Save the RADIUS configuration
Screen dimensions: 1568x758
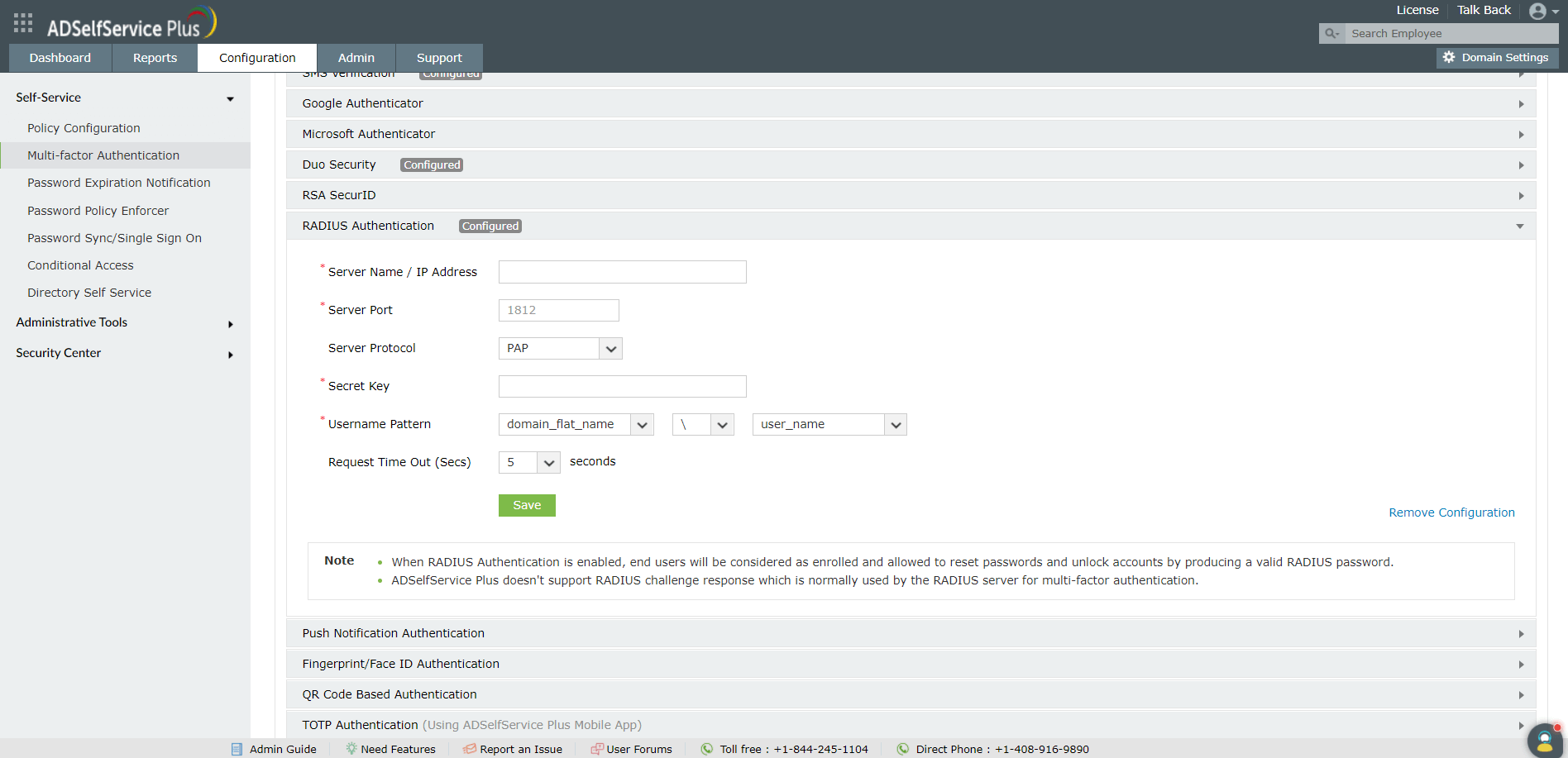tap(527, 505)
